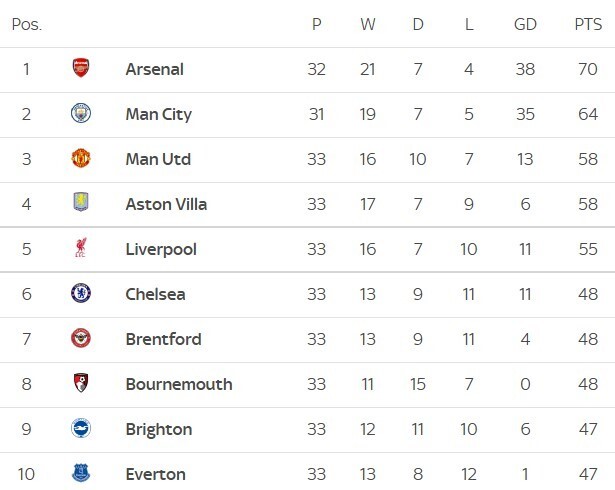Open the Aston Villa team page

point(166,204)
